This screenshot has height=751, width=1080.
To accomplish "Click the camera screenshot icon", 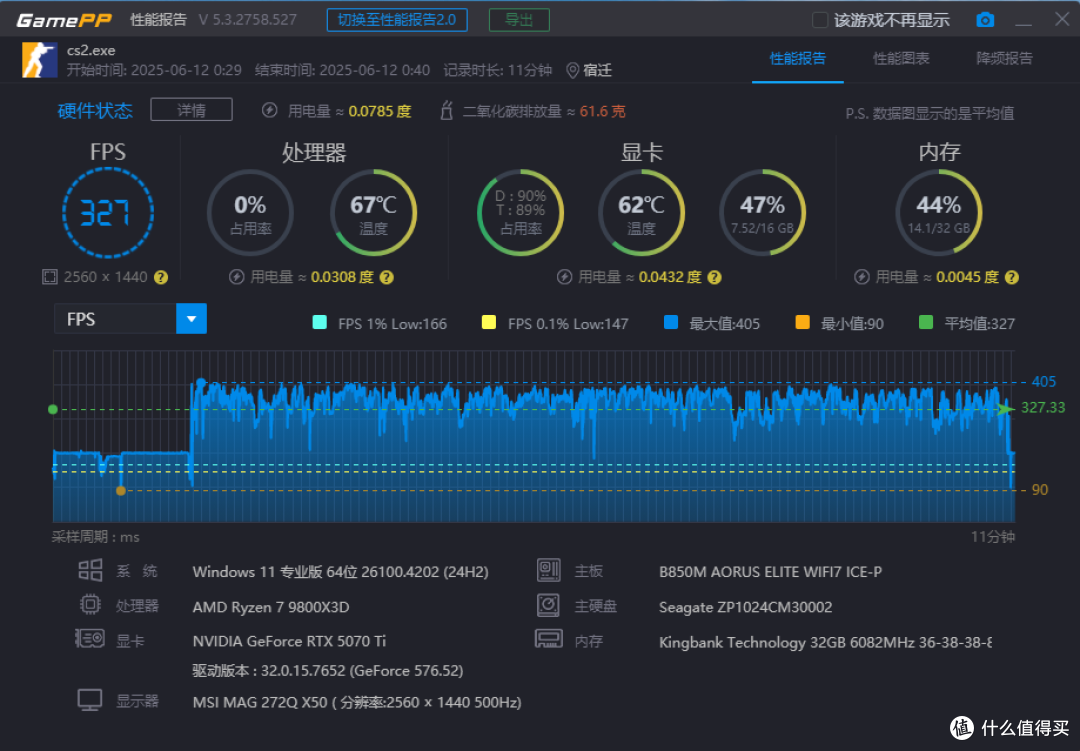I will tap(985, 20).
